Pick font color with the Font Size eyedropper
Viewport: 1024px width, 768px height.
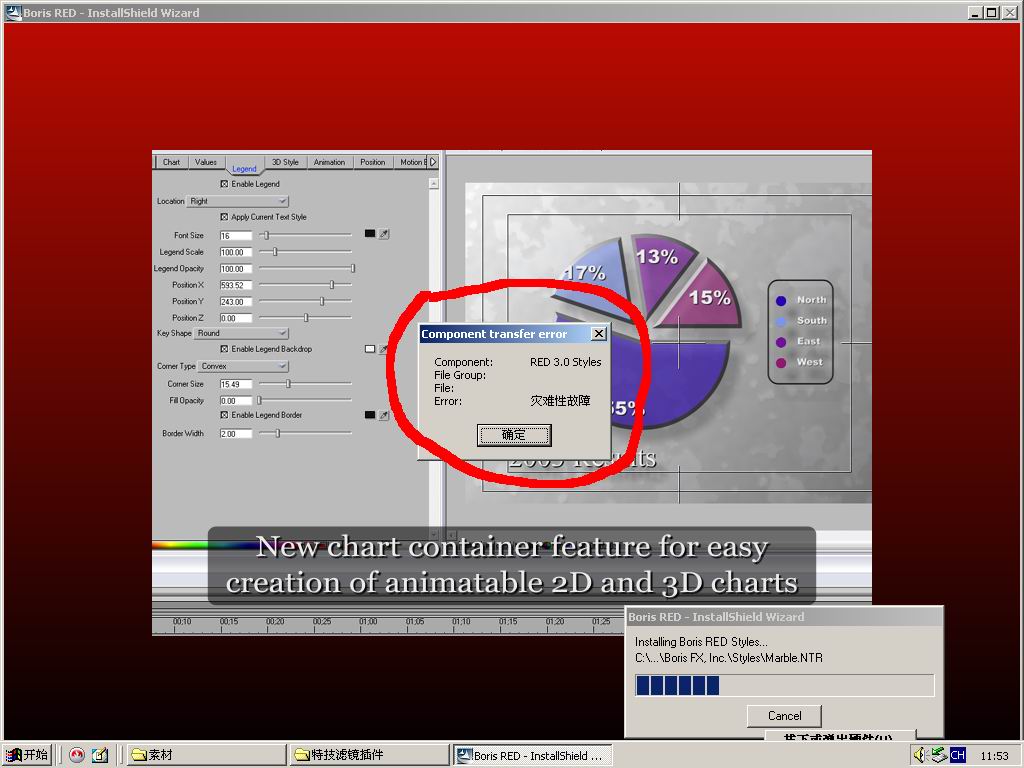click(x=385, y=234)
